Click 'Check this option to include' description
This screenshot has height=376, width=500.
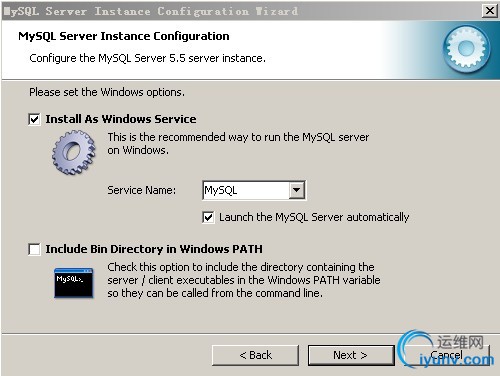click(244, 280)
